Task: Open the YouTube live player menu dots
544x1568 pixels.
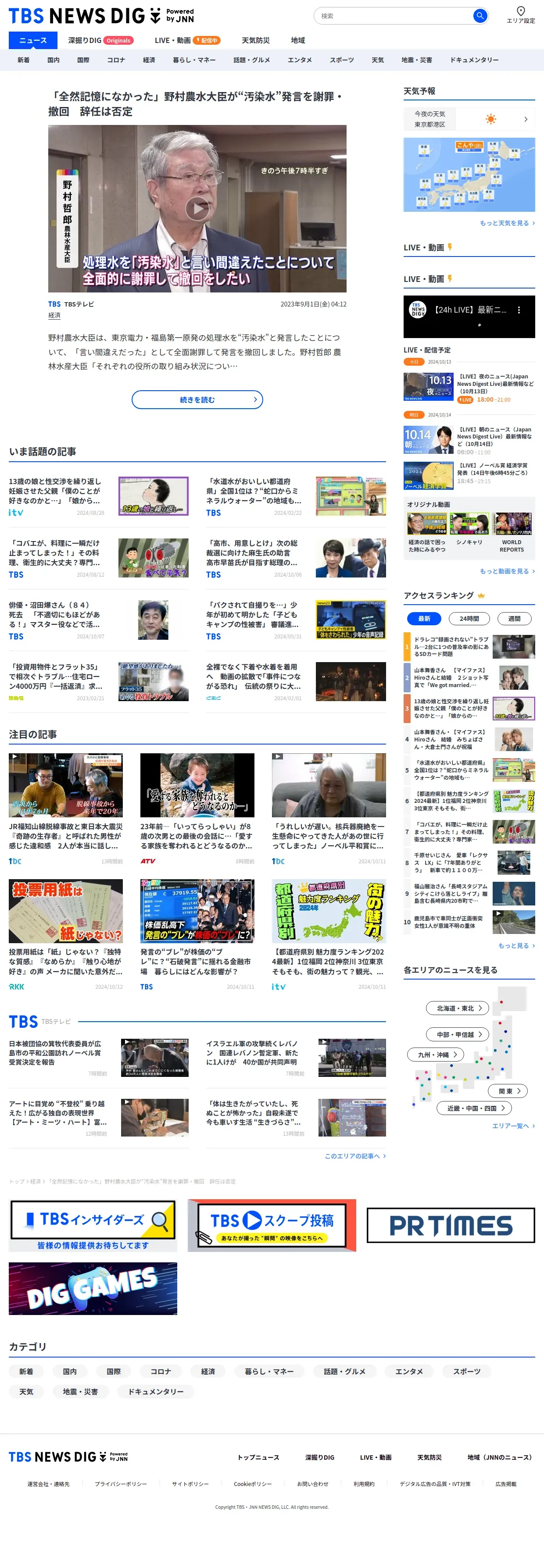Action: point(519,310)
